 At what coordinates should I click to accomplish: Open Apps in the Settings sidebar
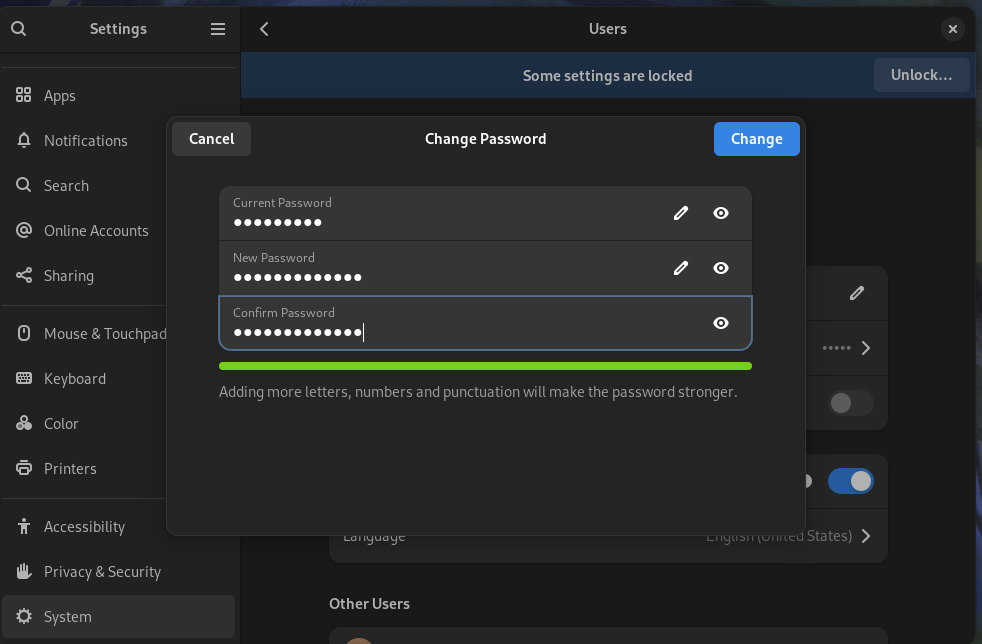(118, 95)
